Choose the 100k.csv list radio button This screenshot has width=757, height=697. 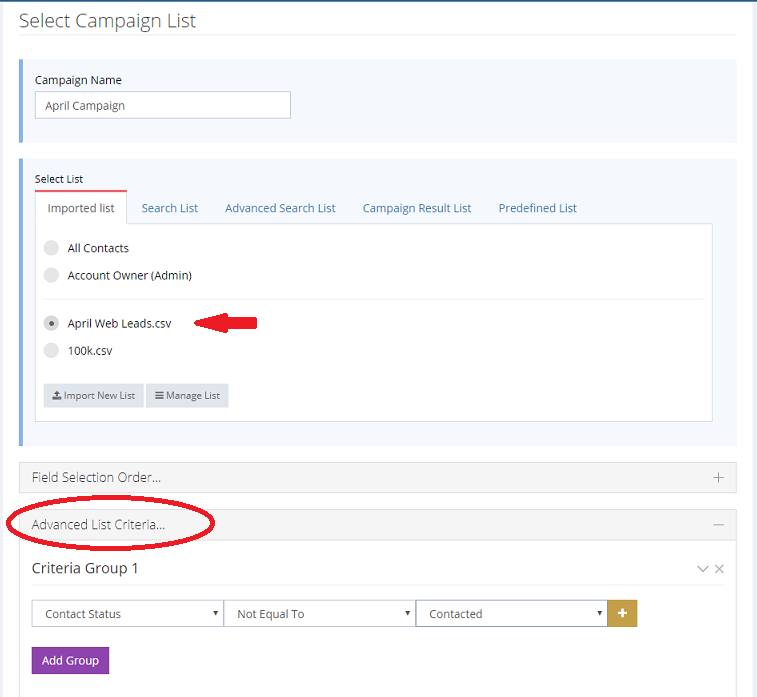pyautogui.click(x=52, y=351)
